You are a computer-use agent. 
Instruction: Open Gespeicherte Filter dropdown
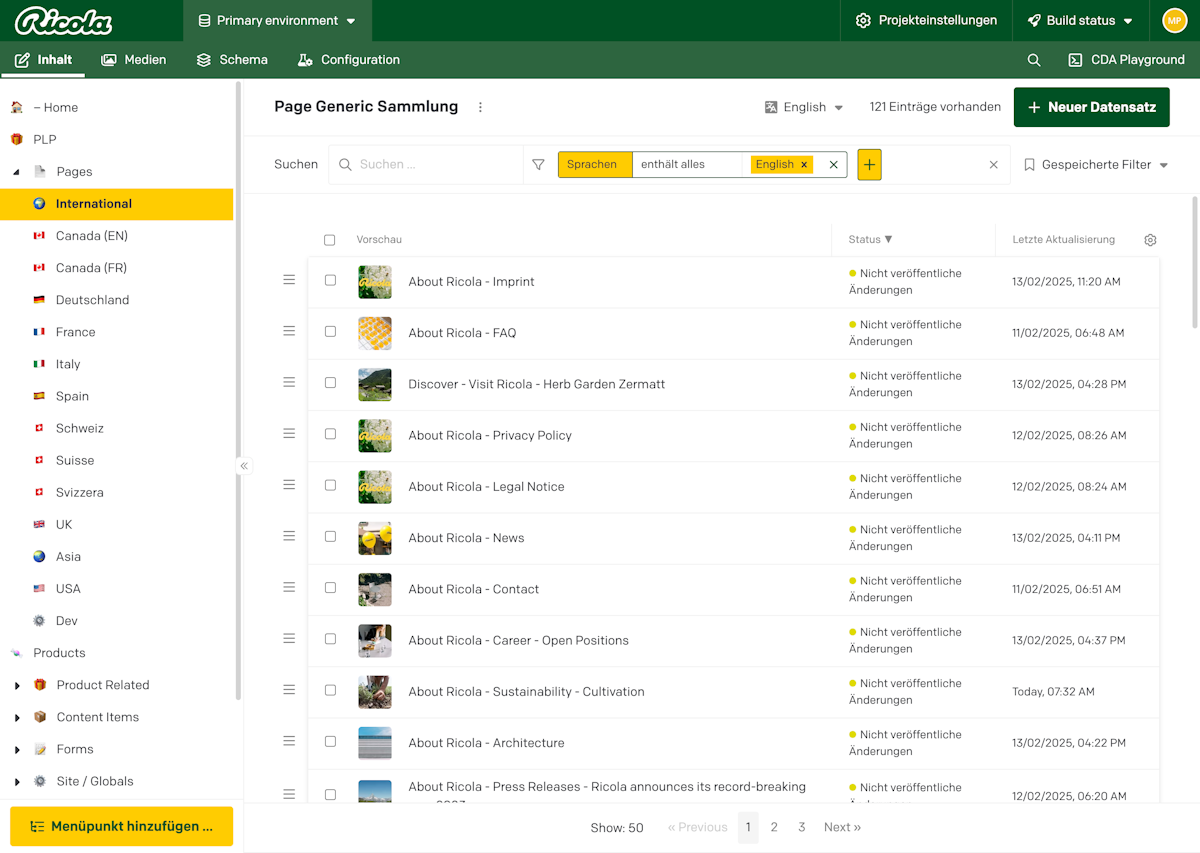coord(1096,165)
